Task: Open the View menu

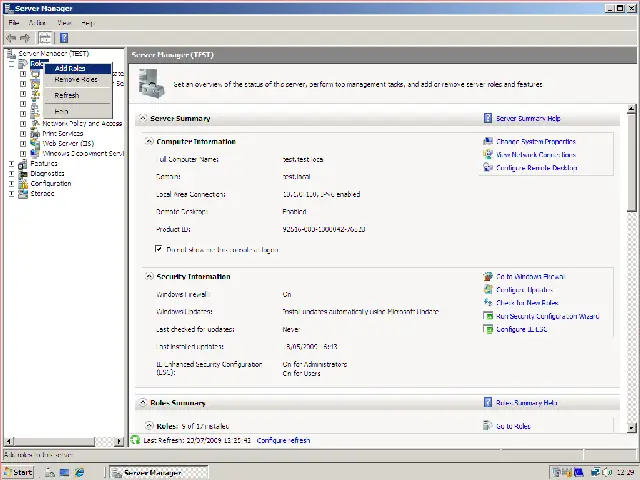Action: coord(64,23)
